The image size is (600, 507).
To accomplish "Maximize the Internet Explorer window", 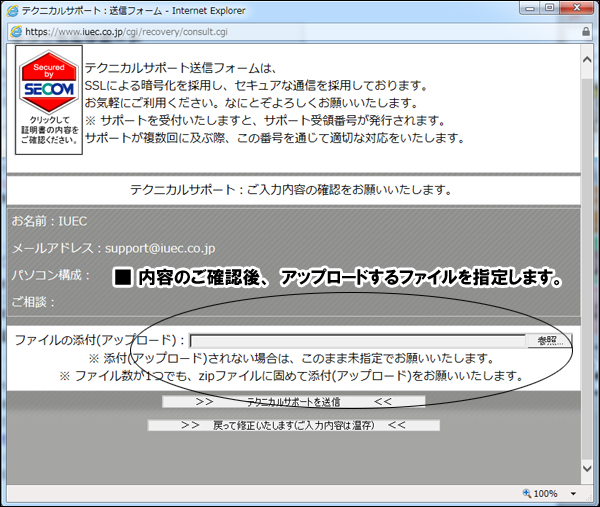I will (549, 8).
